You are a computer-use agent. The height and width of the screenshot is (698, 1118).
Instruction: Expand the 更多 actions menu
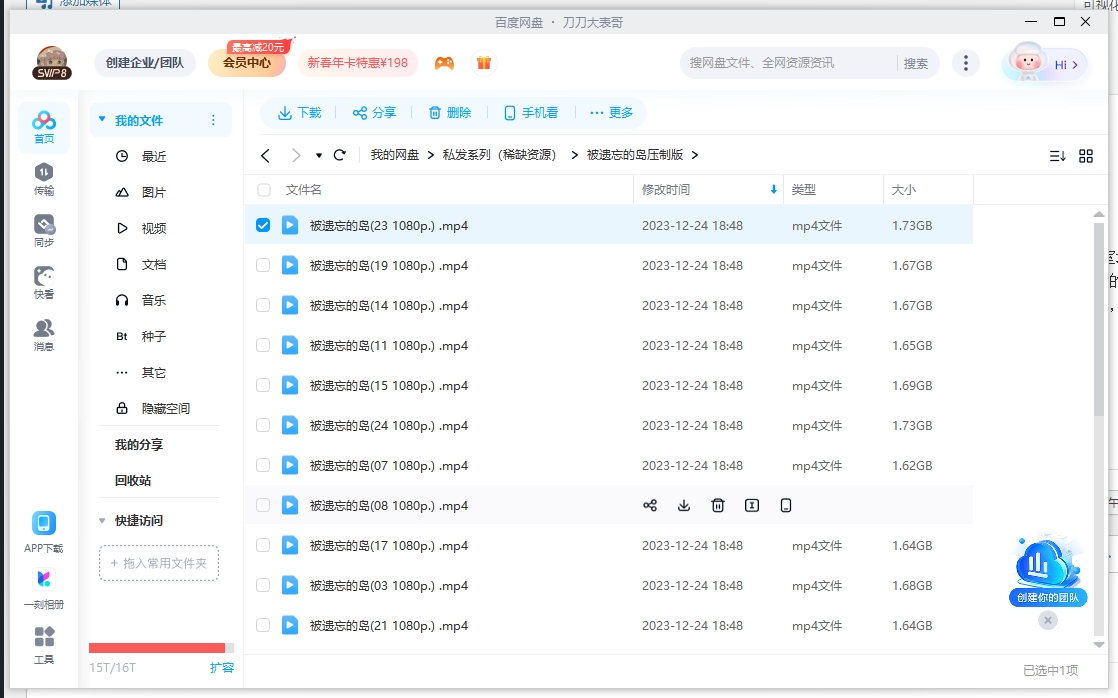tap(613, 112)
